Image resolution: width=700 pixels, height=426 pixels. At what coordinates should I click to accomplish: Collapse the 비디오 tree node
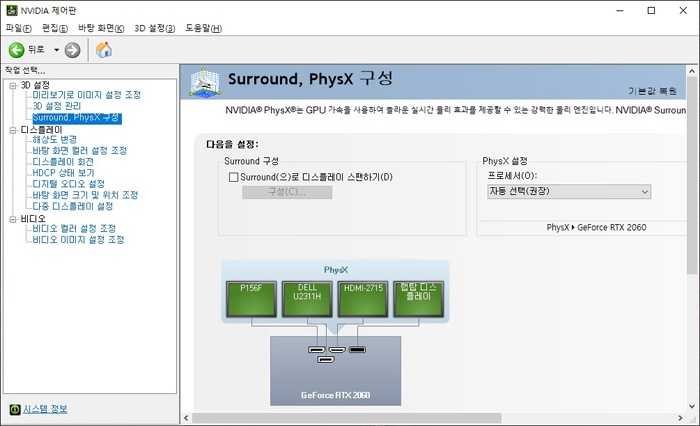click(x=13, y=219)
